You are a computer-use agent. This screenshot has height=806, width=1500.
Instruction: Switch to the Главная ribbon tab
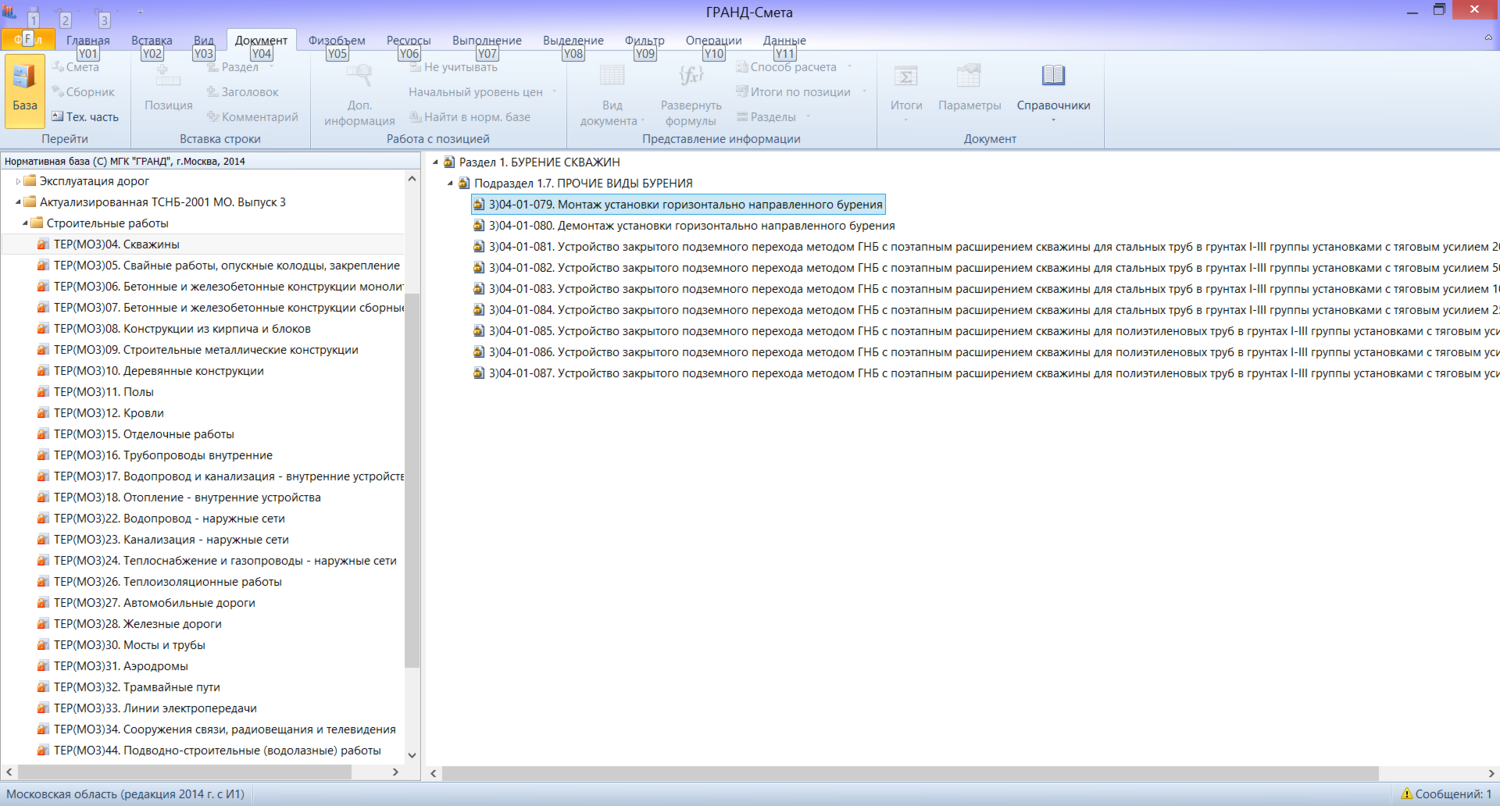pyautogui.click(x=88, y=40)
